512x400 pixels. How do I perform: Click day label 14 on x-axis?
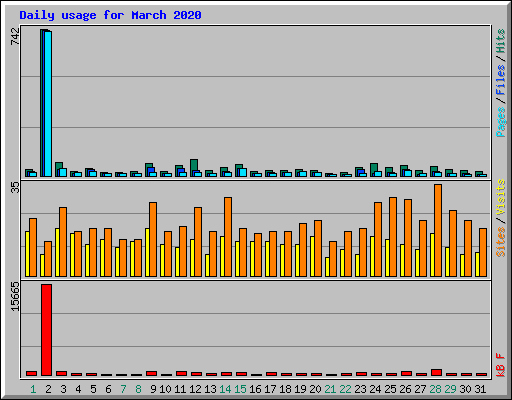click(x=225, y=389)
